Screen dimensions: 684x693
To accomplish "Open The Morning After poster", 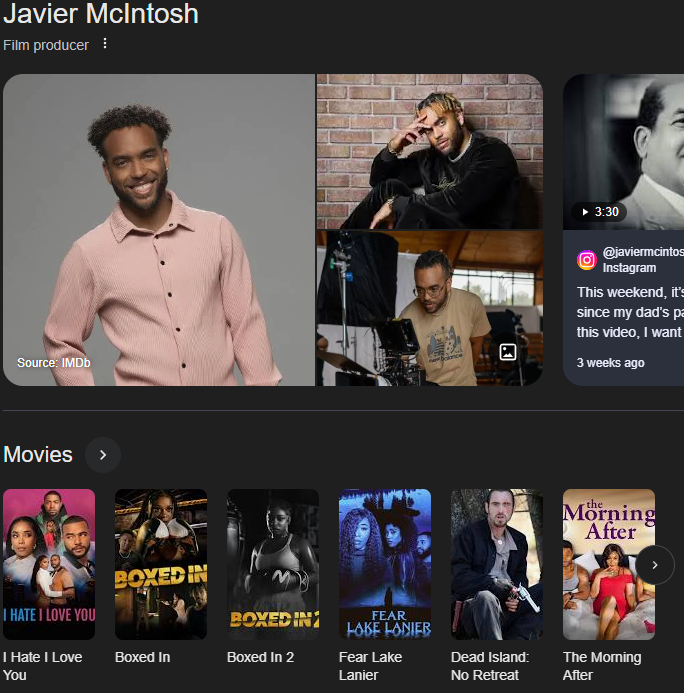I will [609, 564].
